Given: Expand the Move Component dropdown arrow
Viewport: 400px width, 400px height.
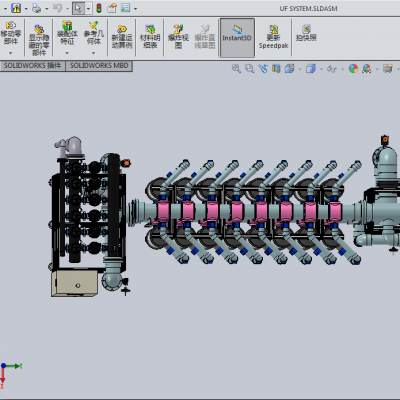Looking at the screenshot, I should pyautogui.click(x=11, y=53).
